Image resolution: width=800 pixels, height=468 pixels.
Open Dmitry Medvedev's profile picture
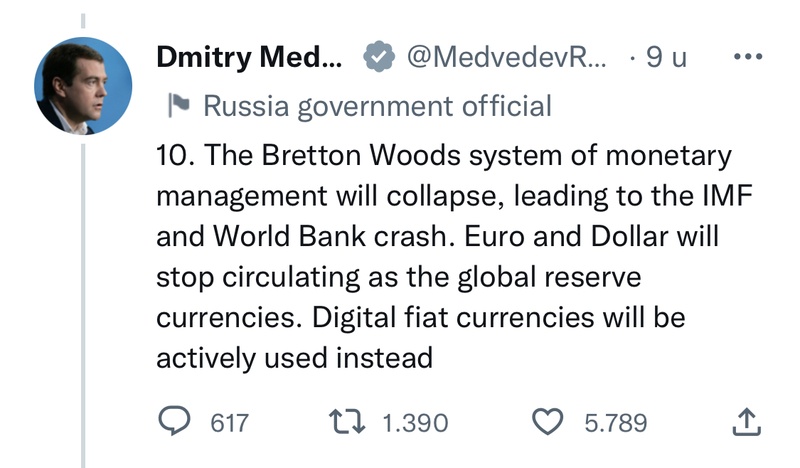(x=84, y=87)
